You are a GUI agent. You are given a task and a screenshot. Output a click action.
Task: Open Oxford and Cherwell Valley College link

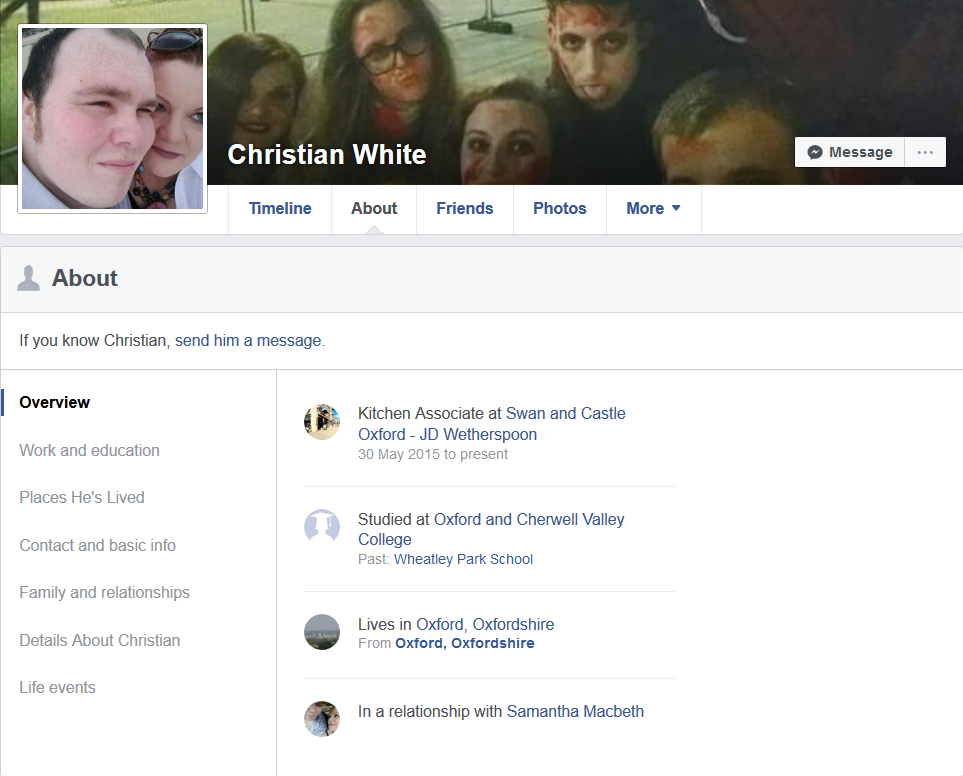pyautogui.click(x=491, y=529)
